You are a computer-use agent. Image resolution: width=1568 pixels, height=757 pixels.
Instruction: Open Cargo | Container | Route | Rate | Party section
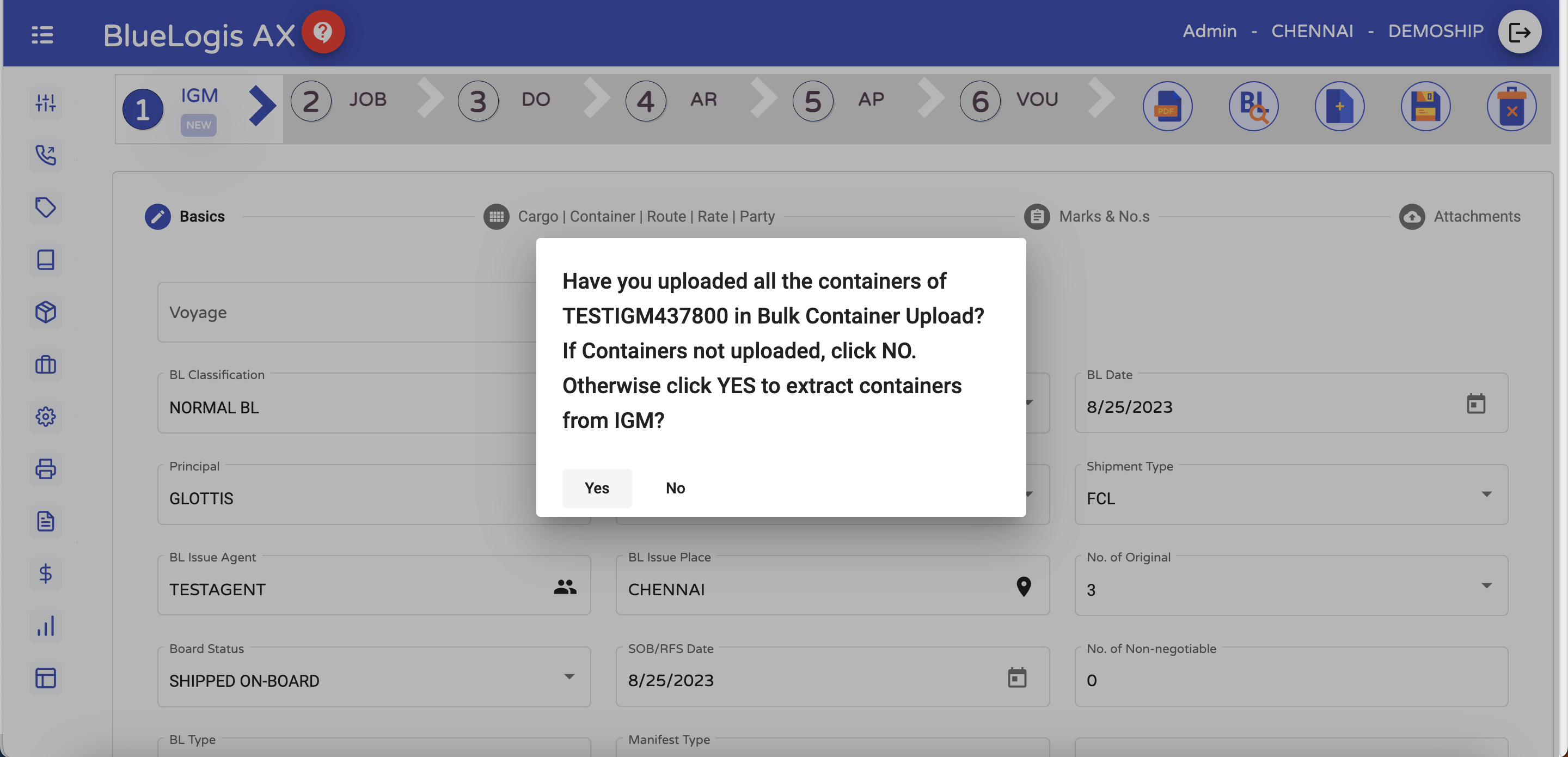click(x=629, y=216)
